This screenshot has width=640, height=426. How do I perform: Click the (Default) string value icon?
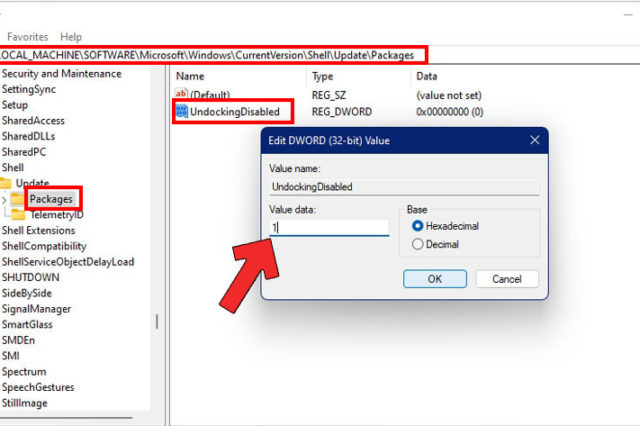pos(181,93)
